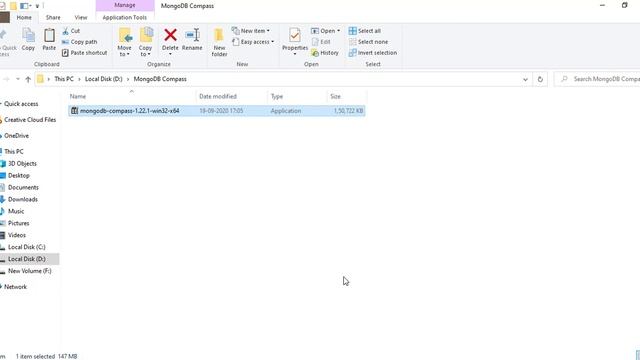Switch to the Home ribbon tab
Screen dimensions: 640x360
point(24,18)
